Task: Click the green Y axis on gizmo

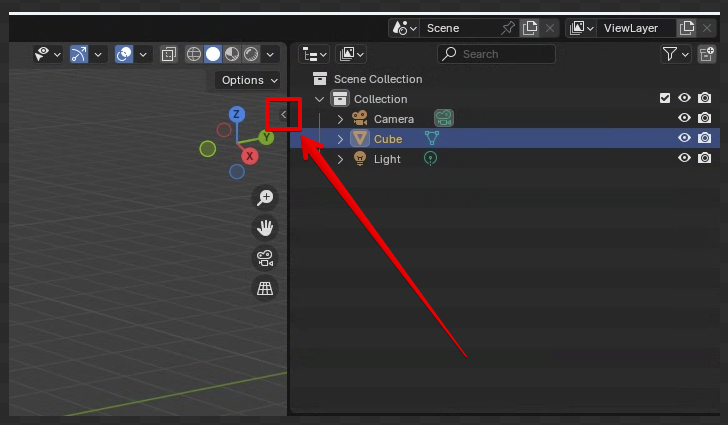Action: (266, 137)
